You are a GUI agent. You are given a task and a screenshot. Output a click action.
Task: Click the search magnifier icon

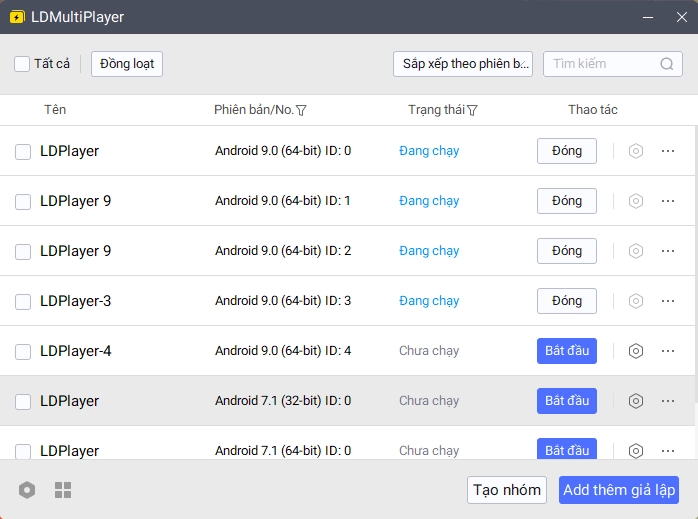coord(666,64)
